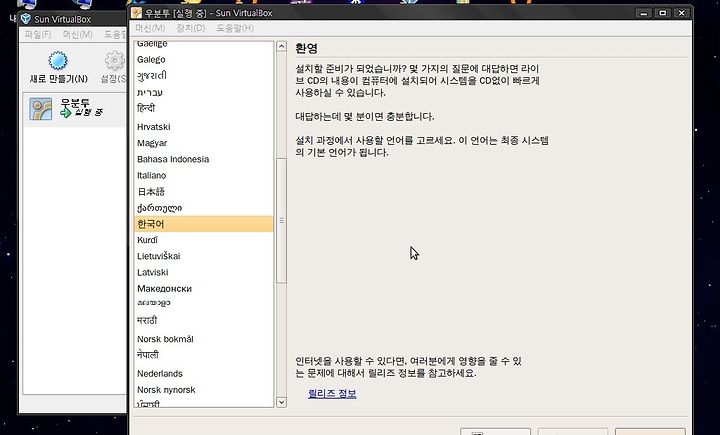Image resolution: width=720 pixels, height=435 pixels.
Task: Open the 도움말(H) menu in the VM window
Action: [x=235, y=28]
